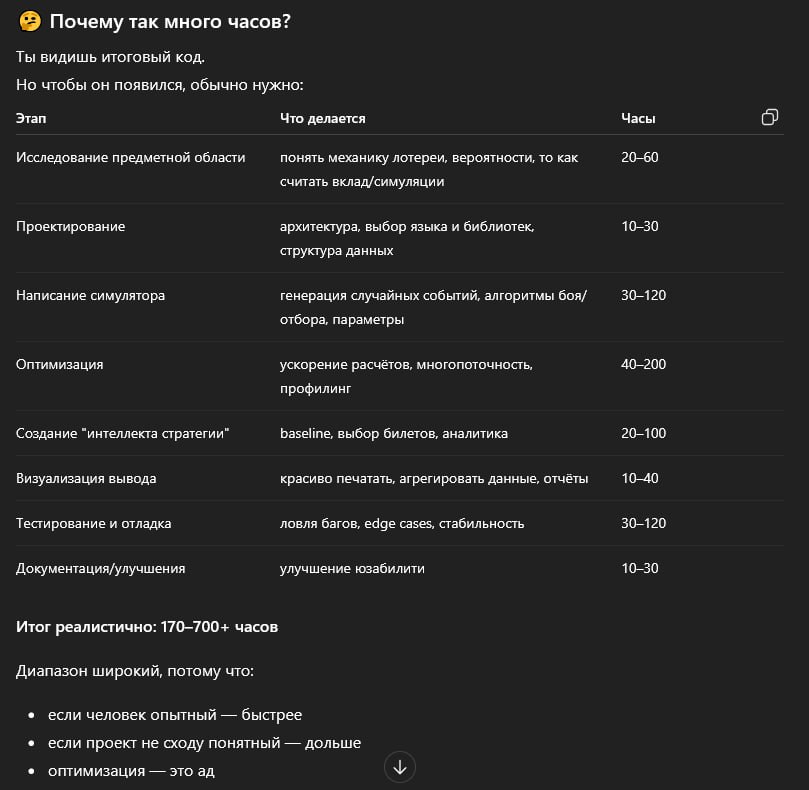Click the "Тестирование и отладка" cell

[x=93, y=523]
